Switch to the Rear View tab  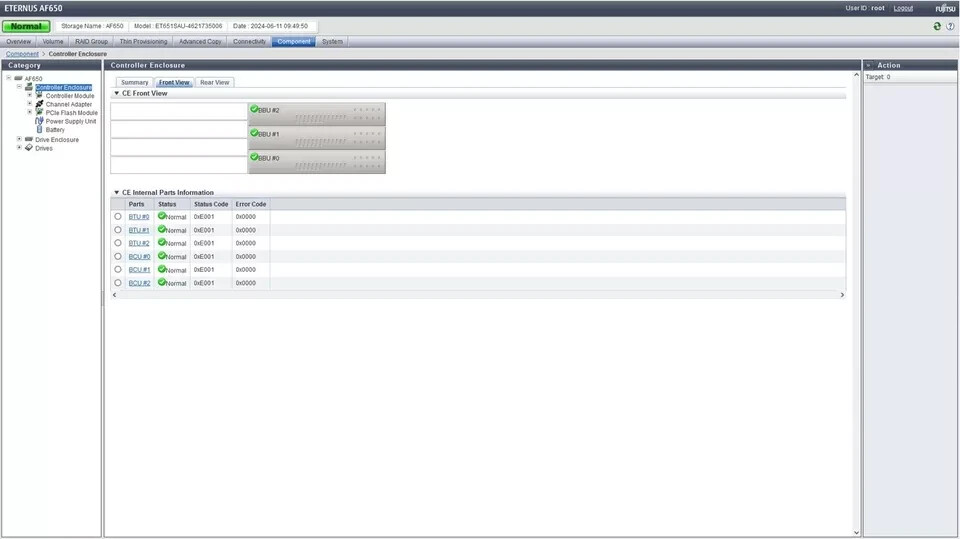[214, 82]
